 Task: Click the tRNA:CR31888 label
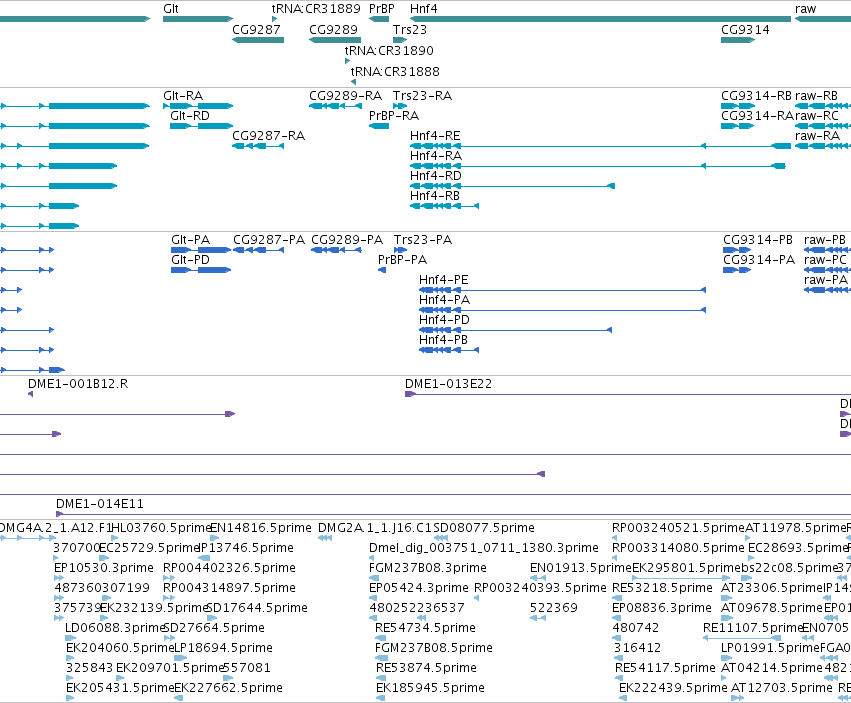click(x=395, y=72)
